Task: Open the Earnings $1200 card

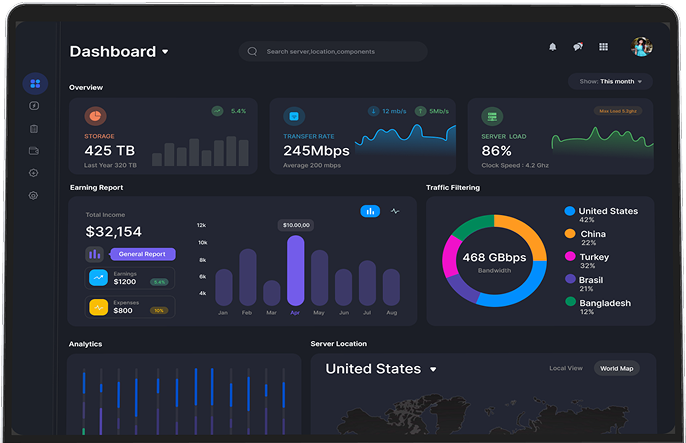Action: [x=130, y=278]
